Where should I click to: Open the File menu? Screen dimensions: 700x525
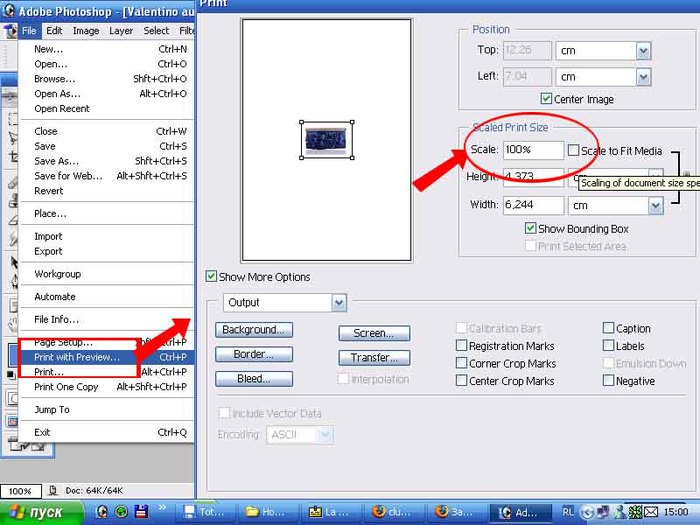tap(29, 31)
